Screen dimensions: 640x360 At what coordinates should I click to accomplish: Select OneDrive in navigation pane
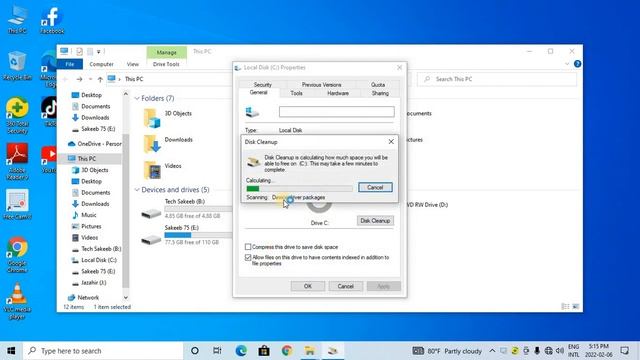tap(94, 144)
